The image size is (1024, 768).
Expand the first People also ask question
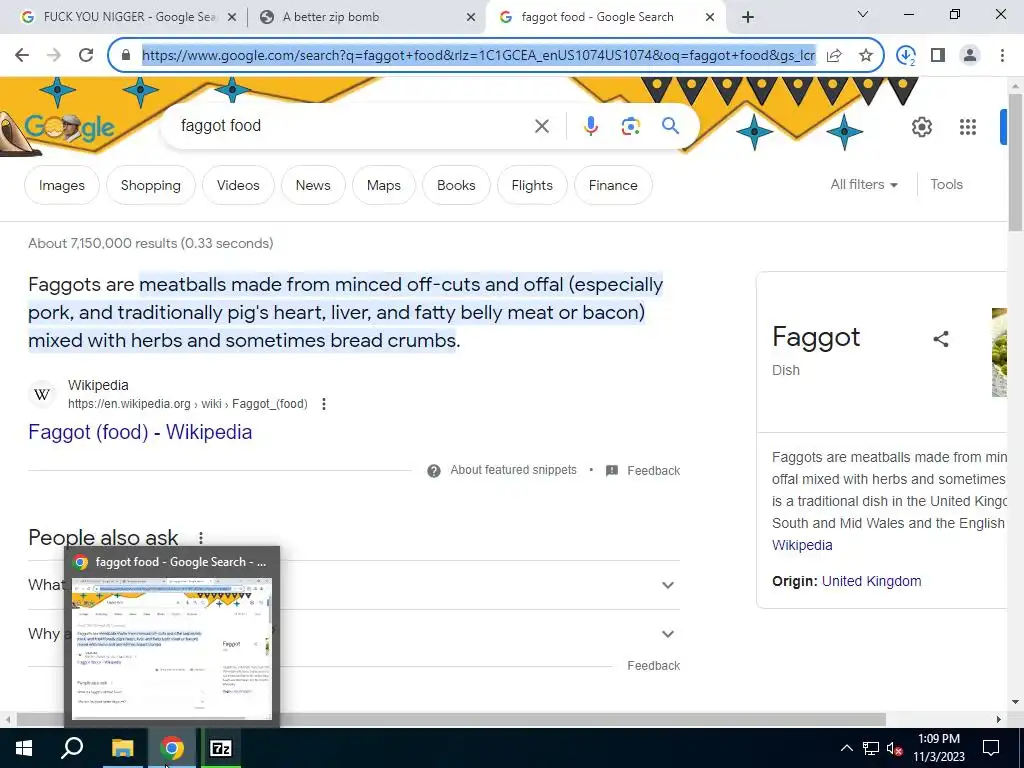pos(354,585)
